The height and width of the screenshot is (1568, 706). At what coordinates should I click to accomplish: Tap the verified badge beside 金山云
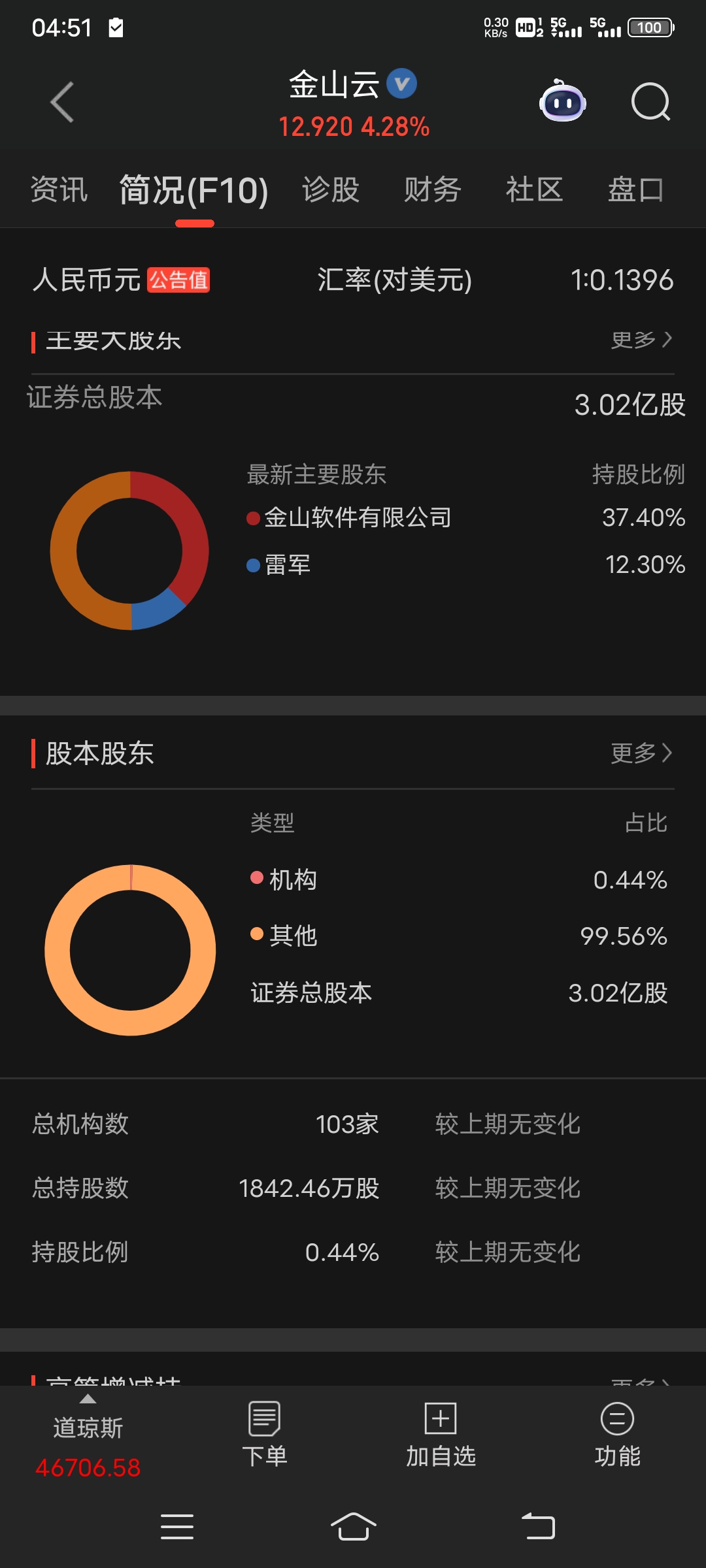pos(401,84)
